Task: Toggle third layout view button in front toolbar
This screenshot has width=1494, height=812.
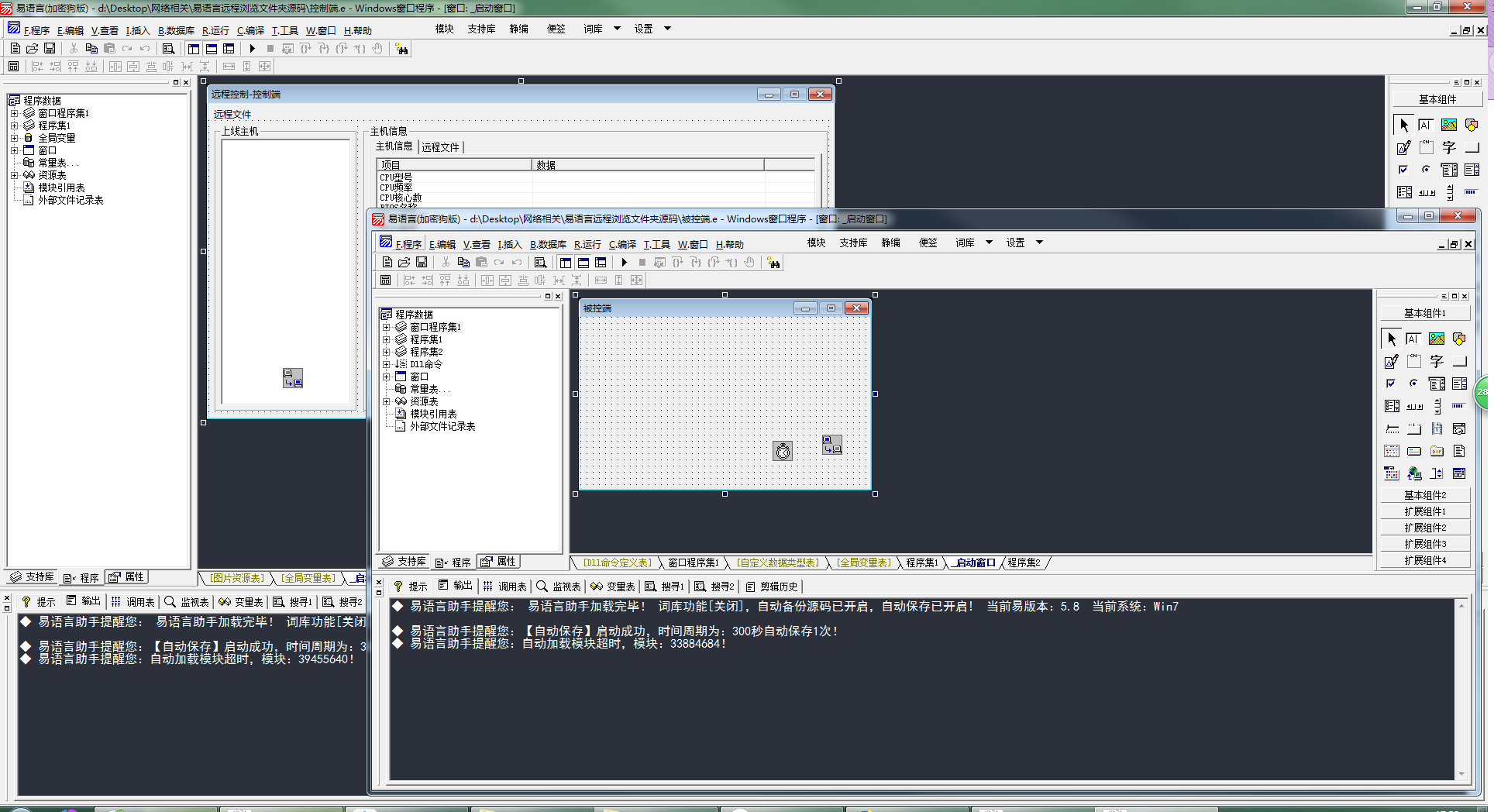Action: 601,263
